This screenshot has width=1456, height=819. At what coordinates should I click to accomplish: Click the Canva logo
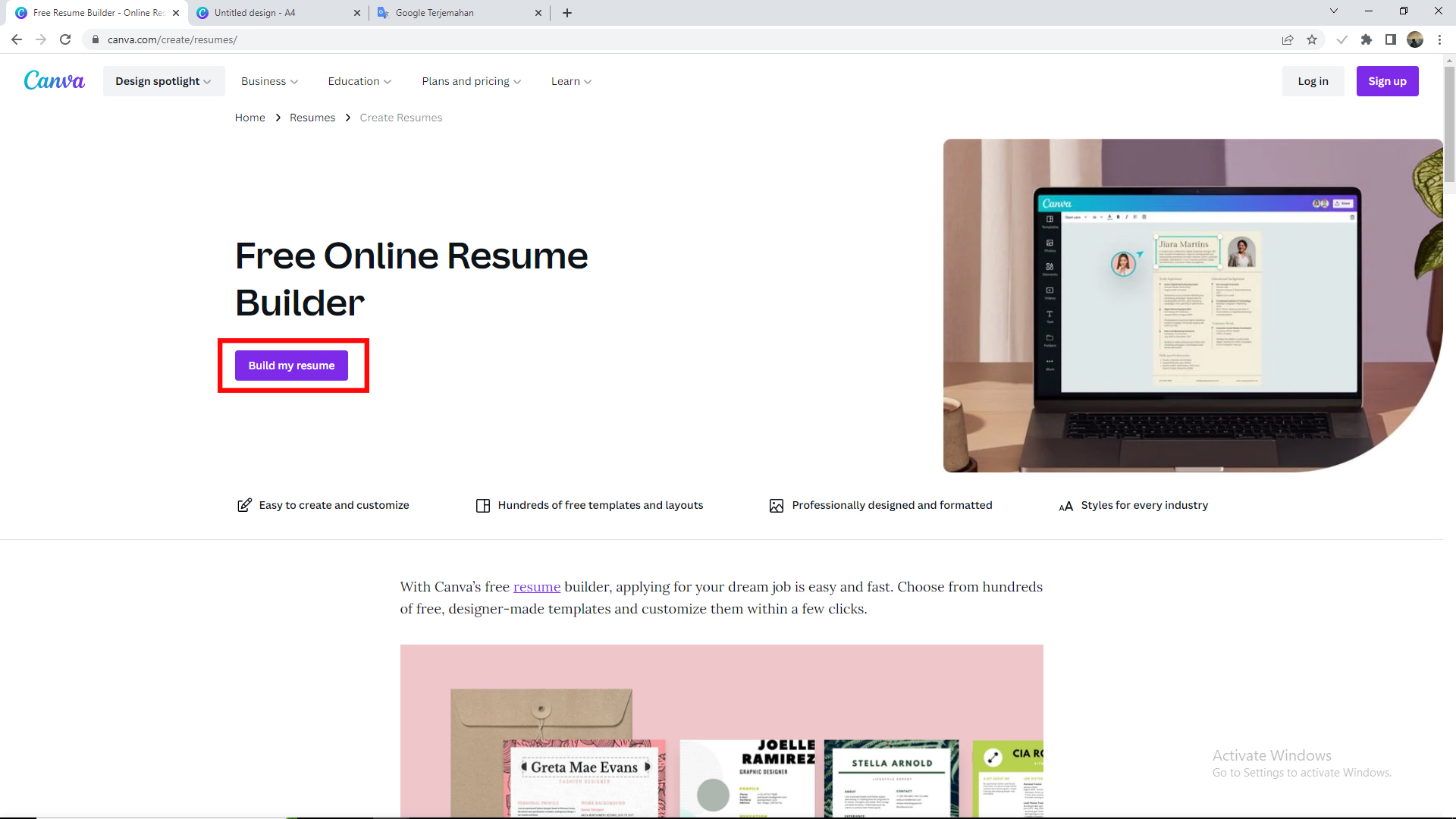pos(54,80)
